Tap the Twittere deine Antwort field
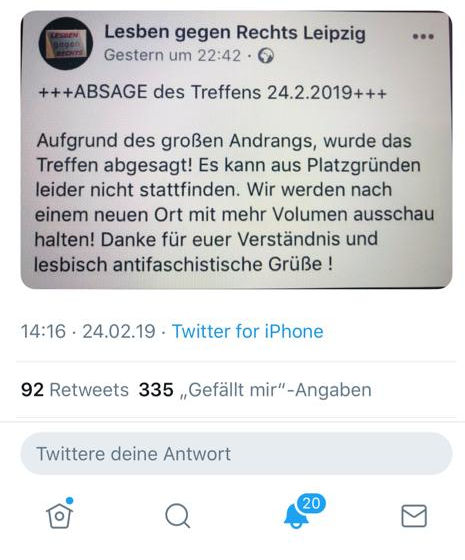Screen dimensions: 465x560 click(236, 454)
